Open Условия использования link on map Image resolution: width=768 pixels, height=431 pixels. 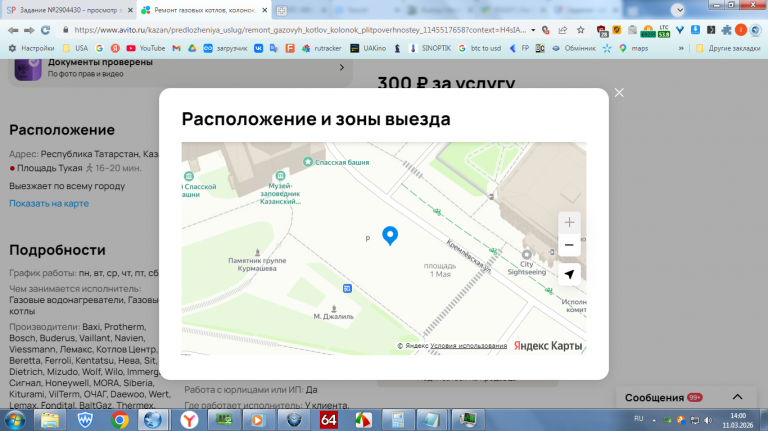tap(468, 346)
